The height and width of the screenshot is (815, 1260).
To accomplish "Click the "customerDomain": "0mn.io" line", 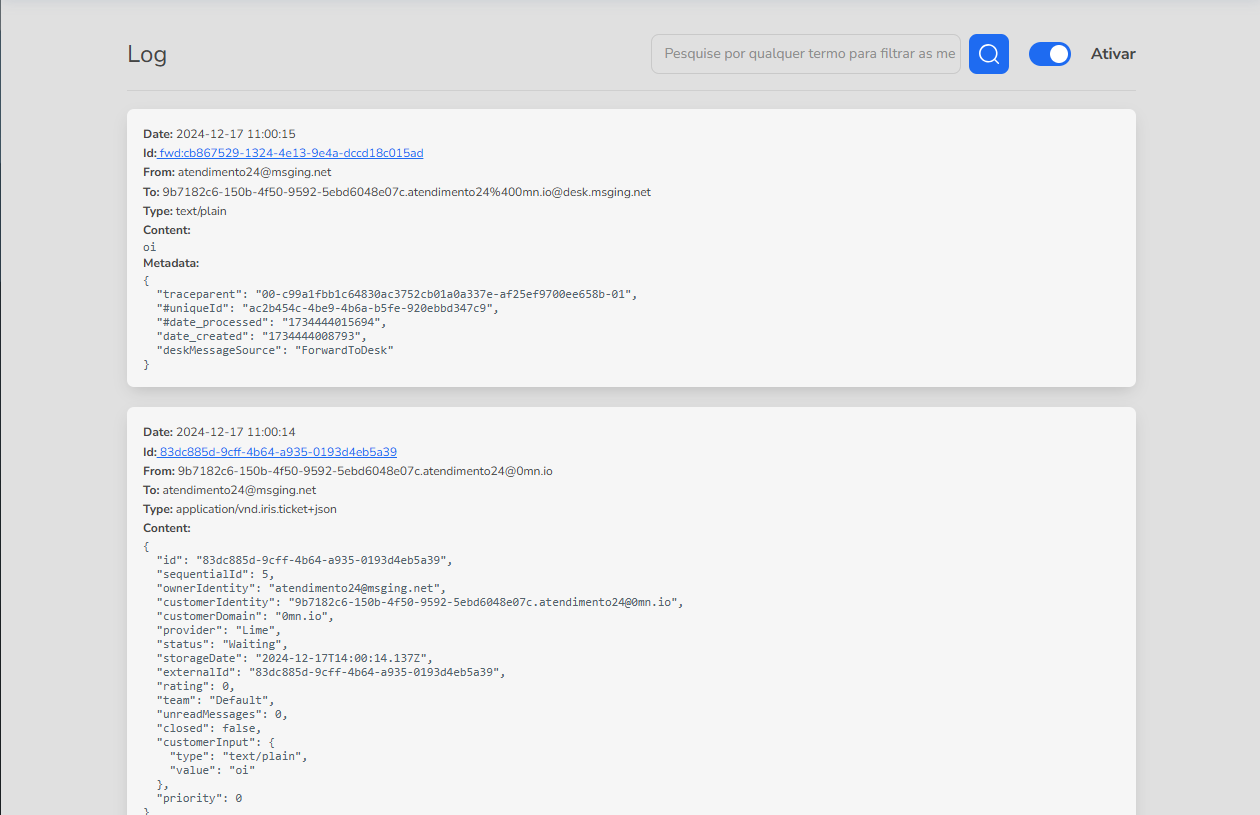I will 244,616.
